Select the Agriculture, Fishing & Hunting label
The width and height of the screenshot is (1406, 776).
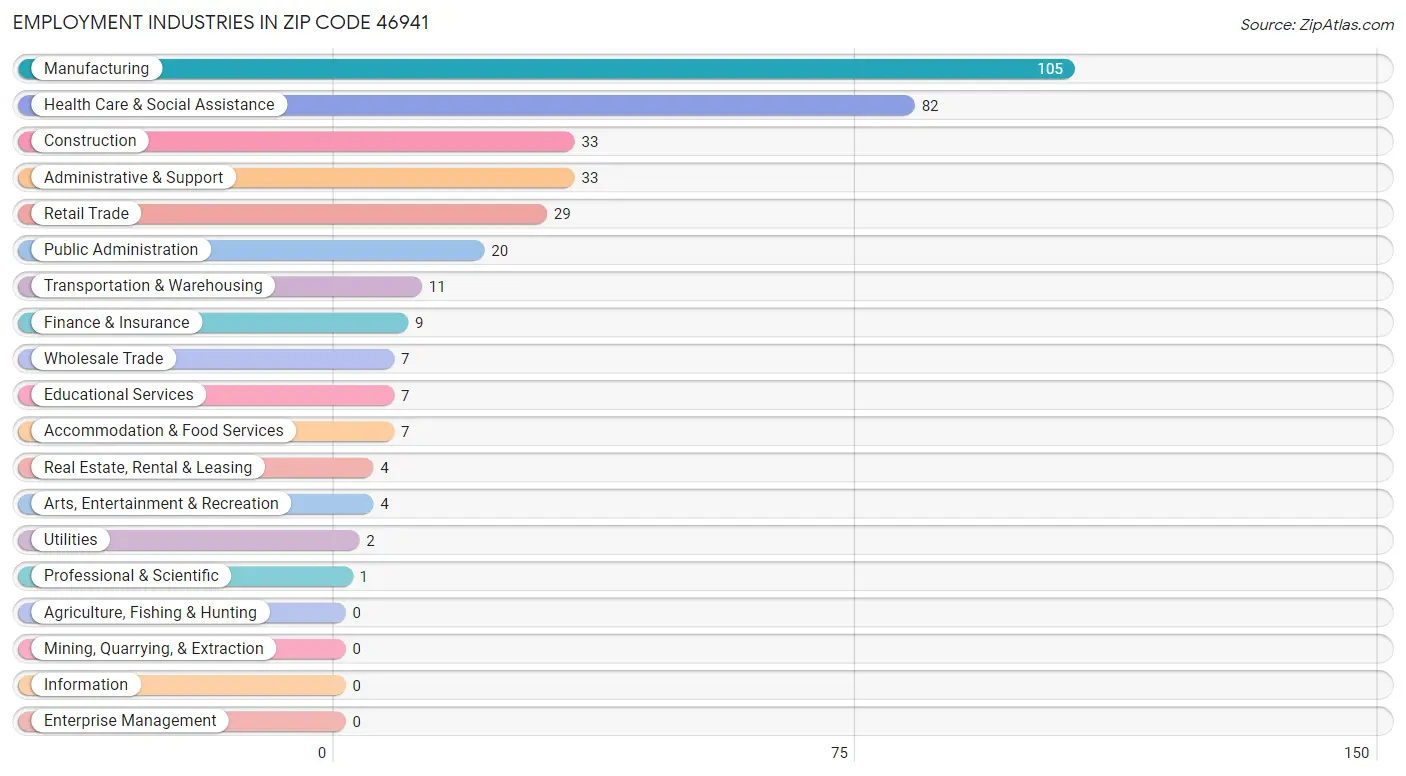(150, 612)
